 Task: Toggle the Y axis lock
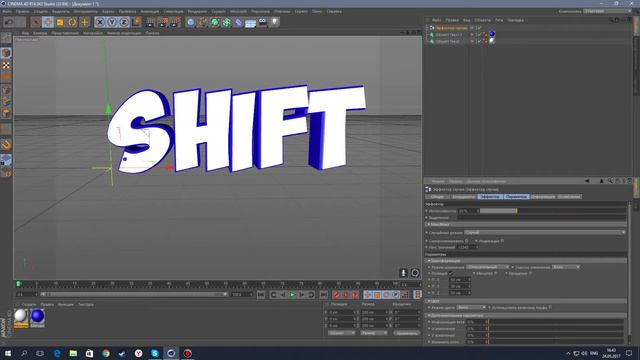tap(112, 22)
